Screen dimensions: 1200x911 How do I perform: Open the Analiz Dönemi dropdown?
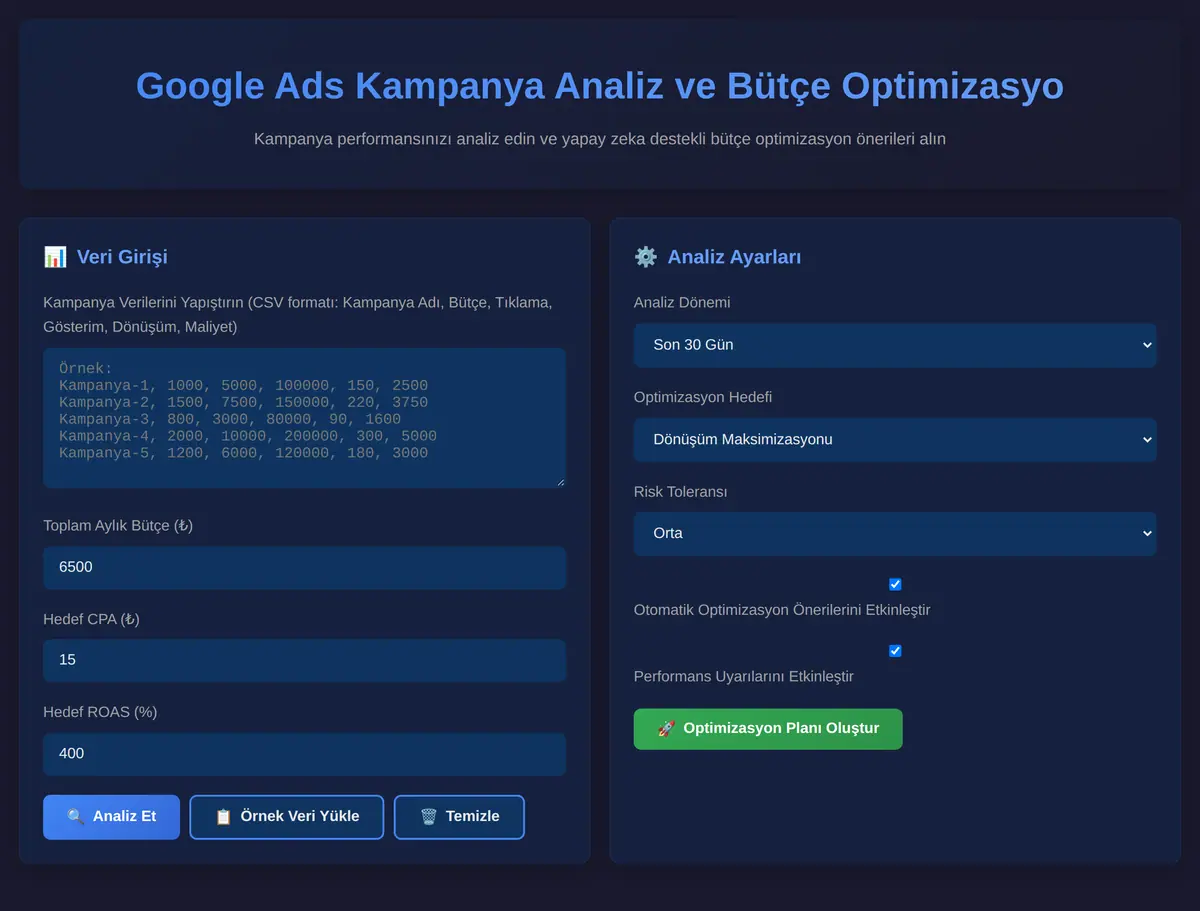pyautogui.click(x=895, y=345)
